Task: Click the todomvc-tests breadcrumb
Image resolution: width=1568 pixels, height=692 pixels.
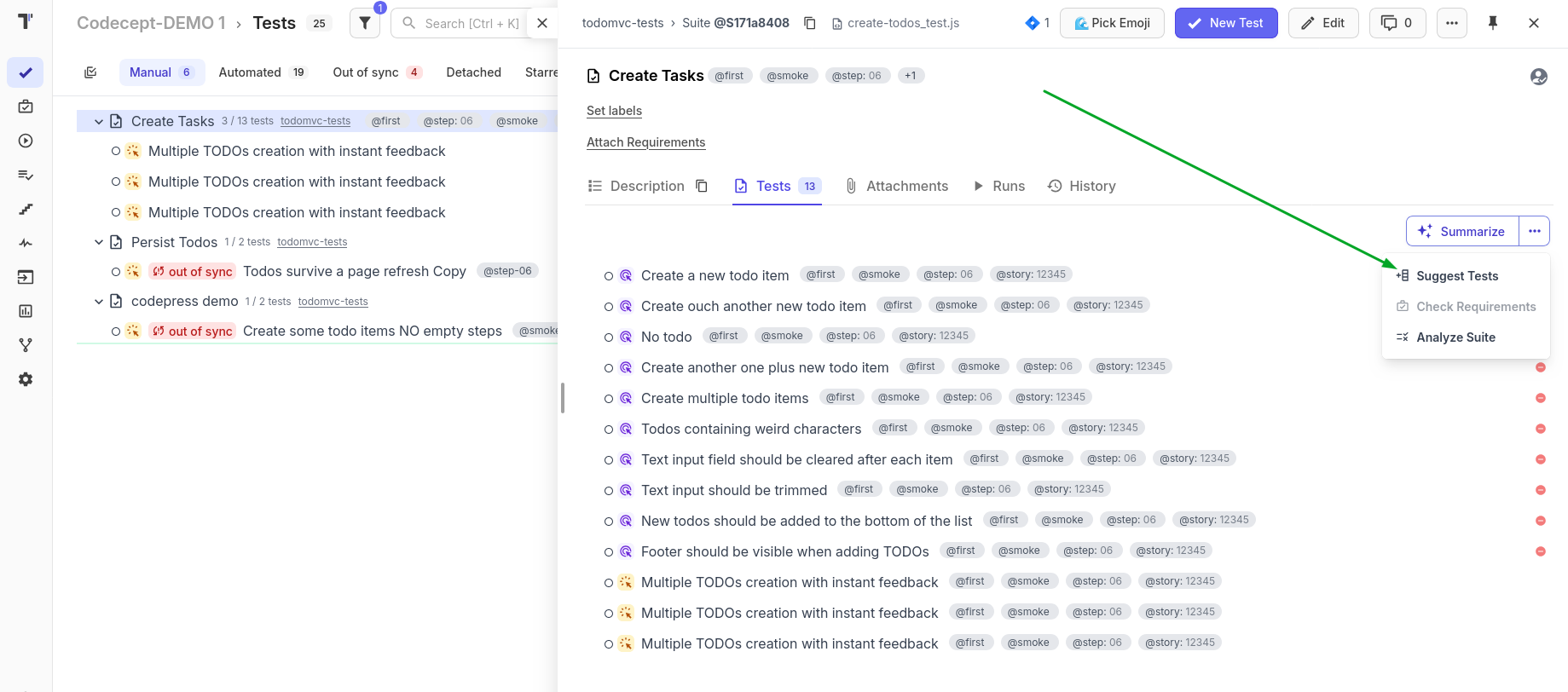Action: 622,23
